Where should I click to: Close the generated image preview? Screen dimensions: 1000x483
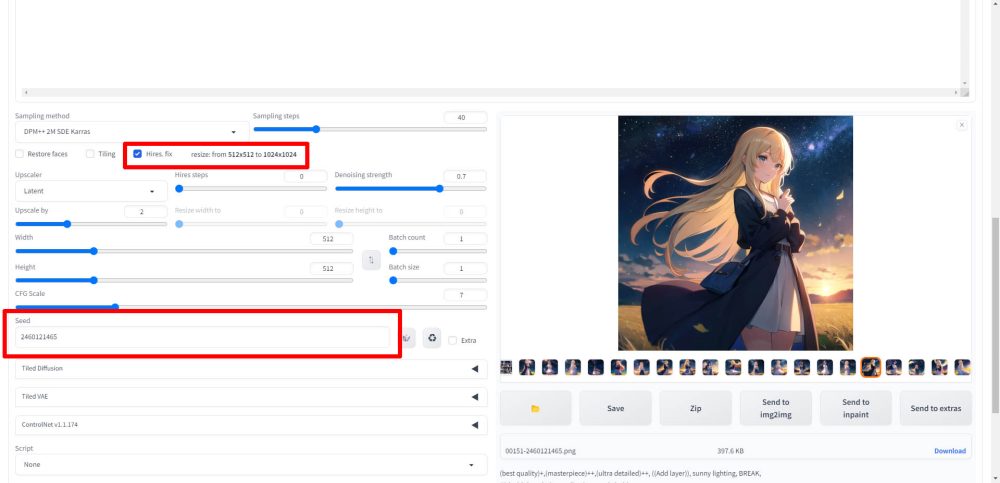[962, 125]
